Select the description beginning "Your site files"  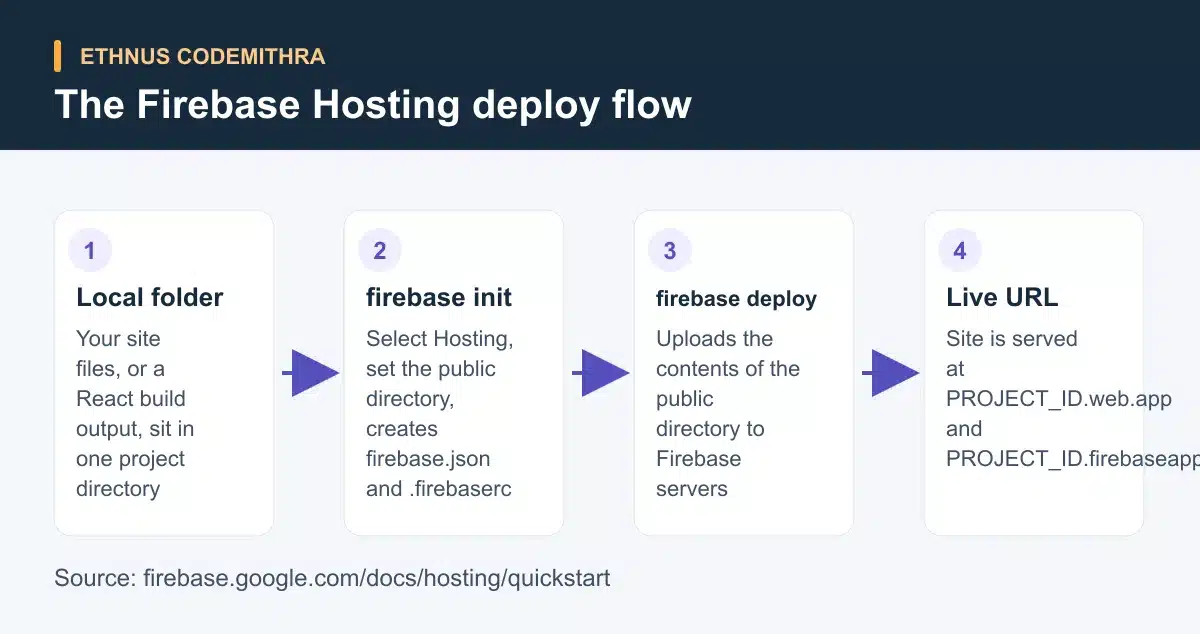135,413
